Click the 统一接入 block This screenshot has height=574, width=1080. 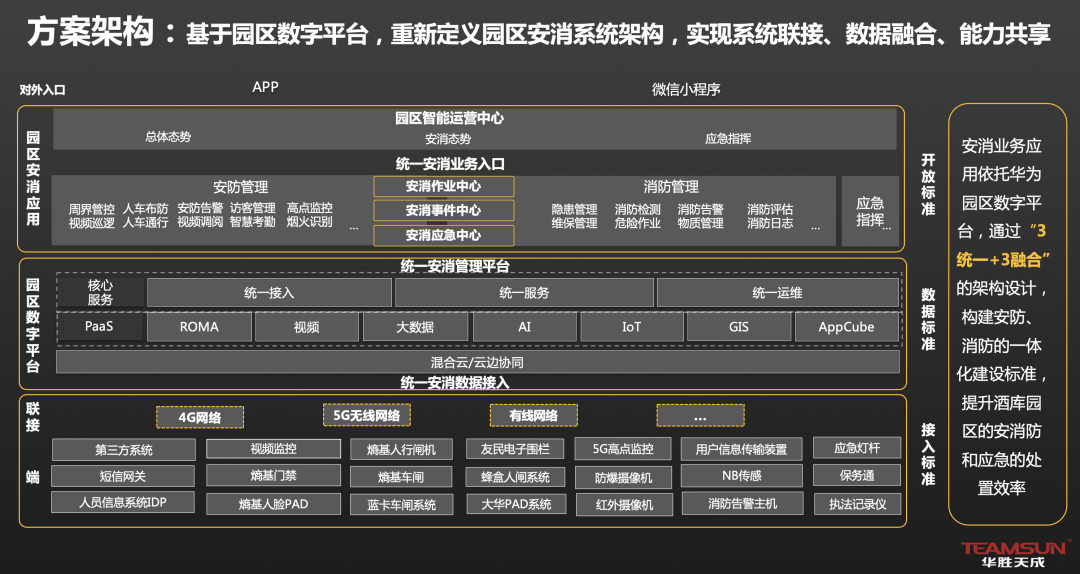[x=269, y=293]
